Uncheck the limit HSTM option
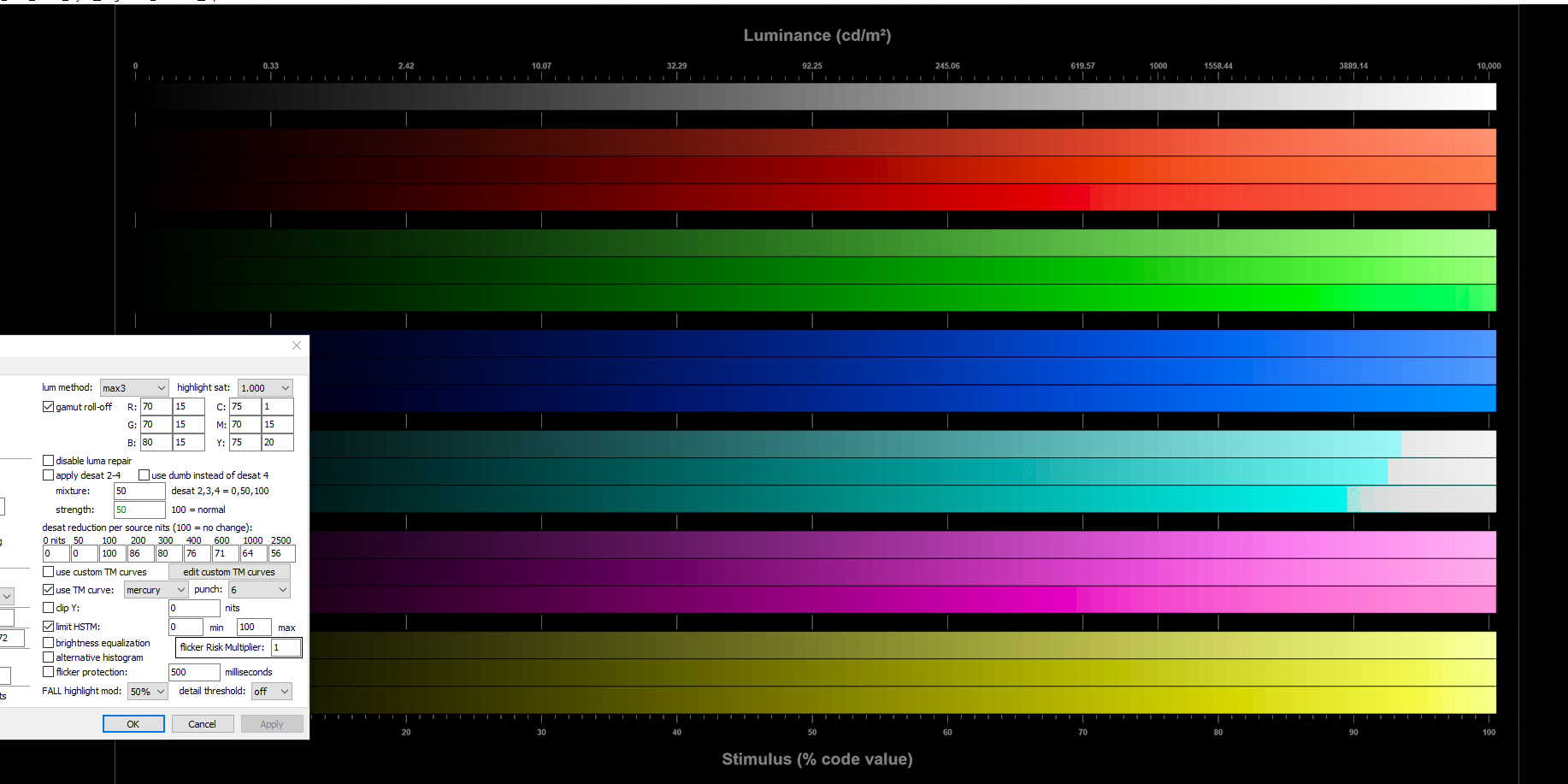 pyautogui.click(x=49, y=627)
